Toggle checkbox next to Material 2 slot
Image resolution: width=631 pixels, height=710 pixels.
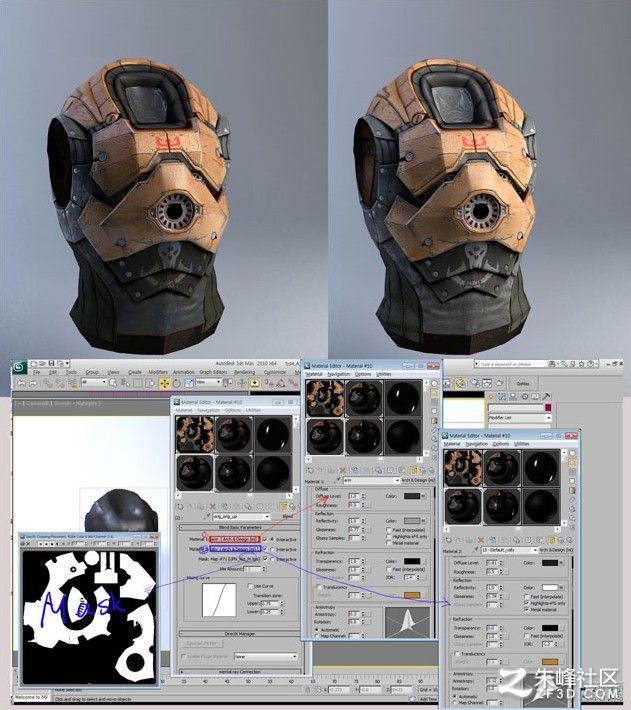coord(265,549)
